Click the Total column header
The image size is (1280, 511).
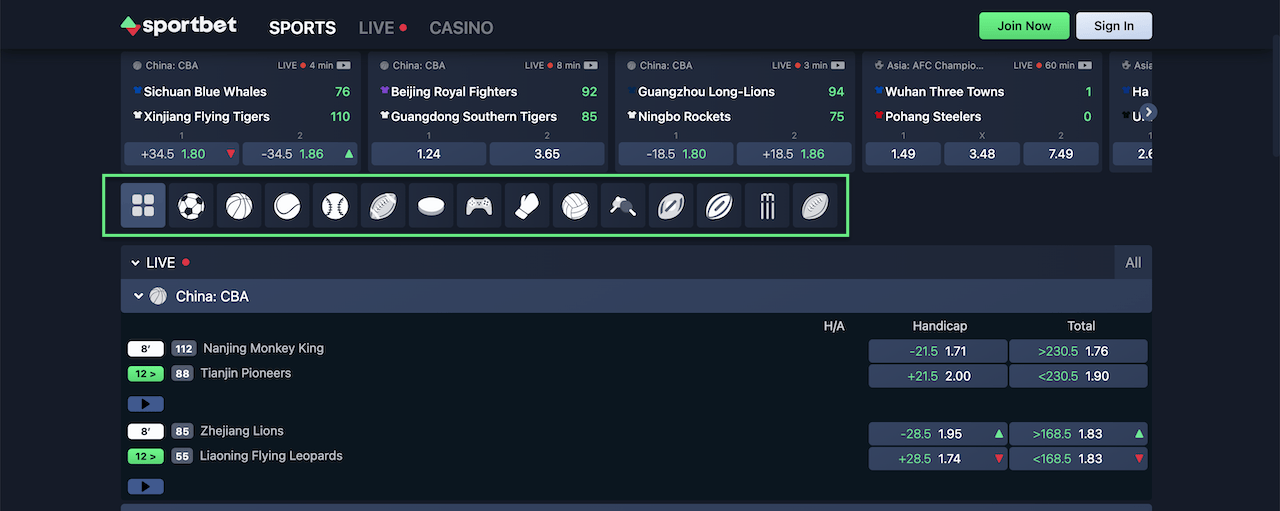pyautogui.click(x=1081, y=326)
